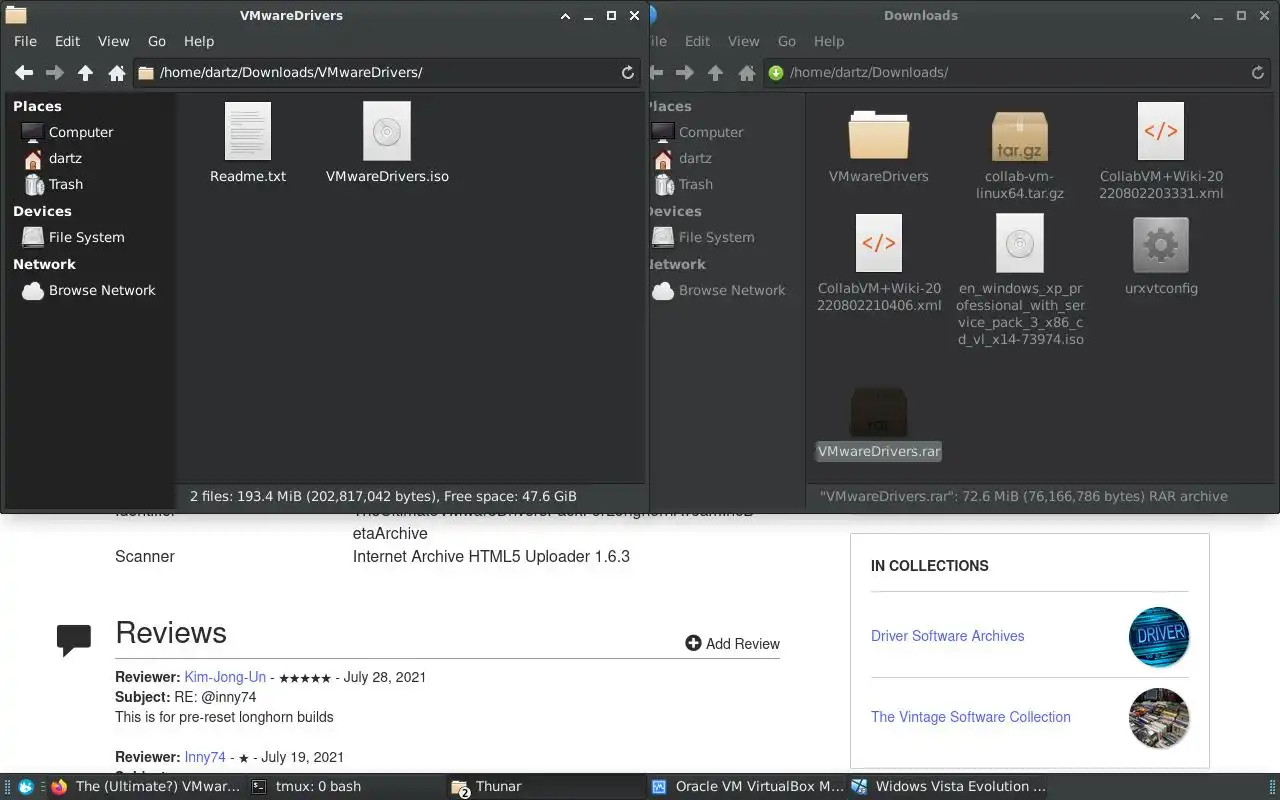The image size is (1280, 800).
Task: Open Driver Software Archives collection link
Action: 947,636
